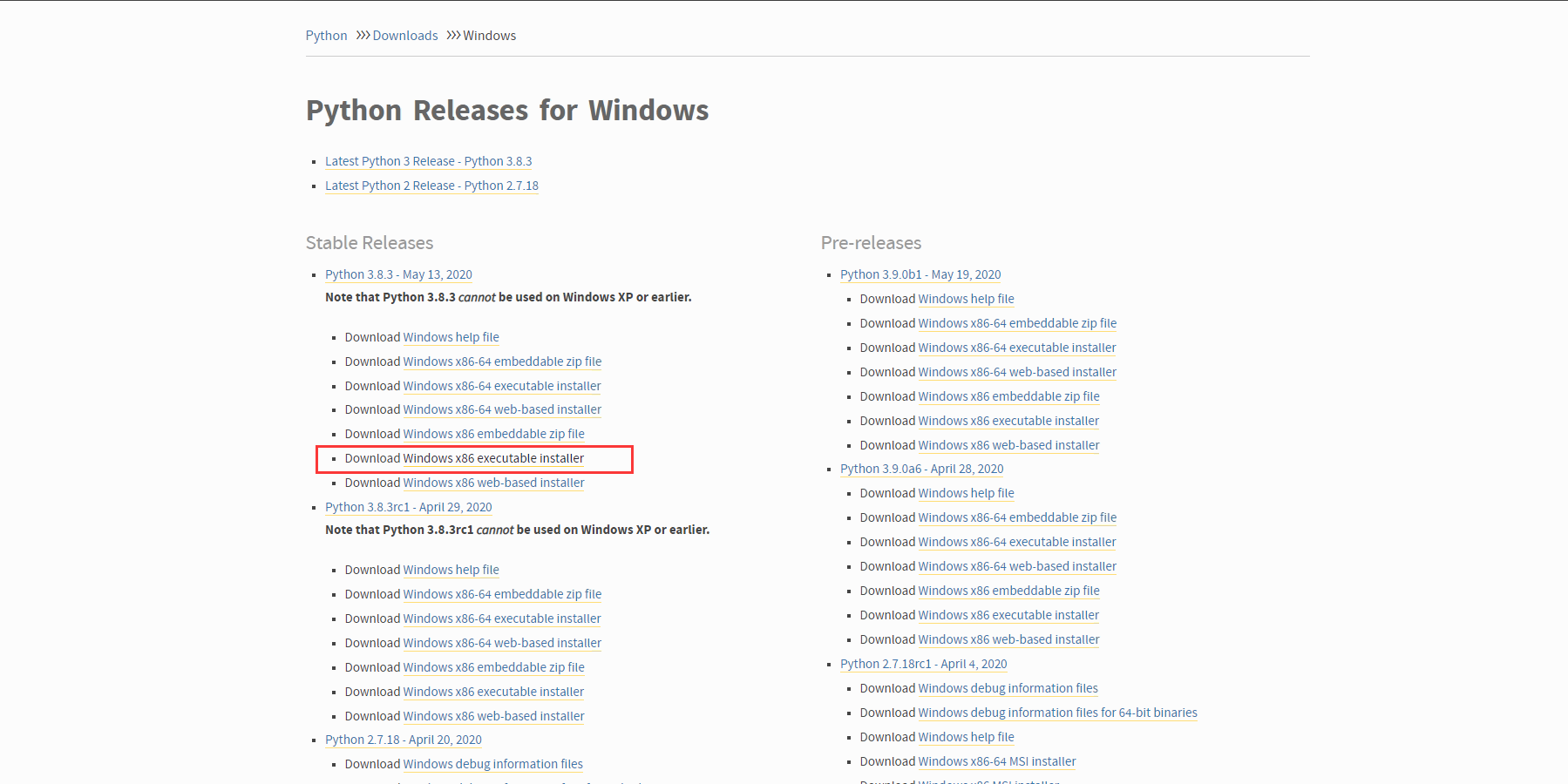1568x784 pixels.
Task: Download Python 3.9.0a6 Windows x86 web-based installer
Action: coord(1008,639)
